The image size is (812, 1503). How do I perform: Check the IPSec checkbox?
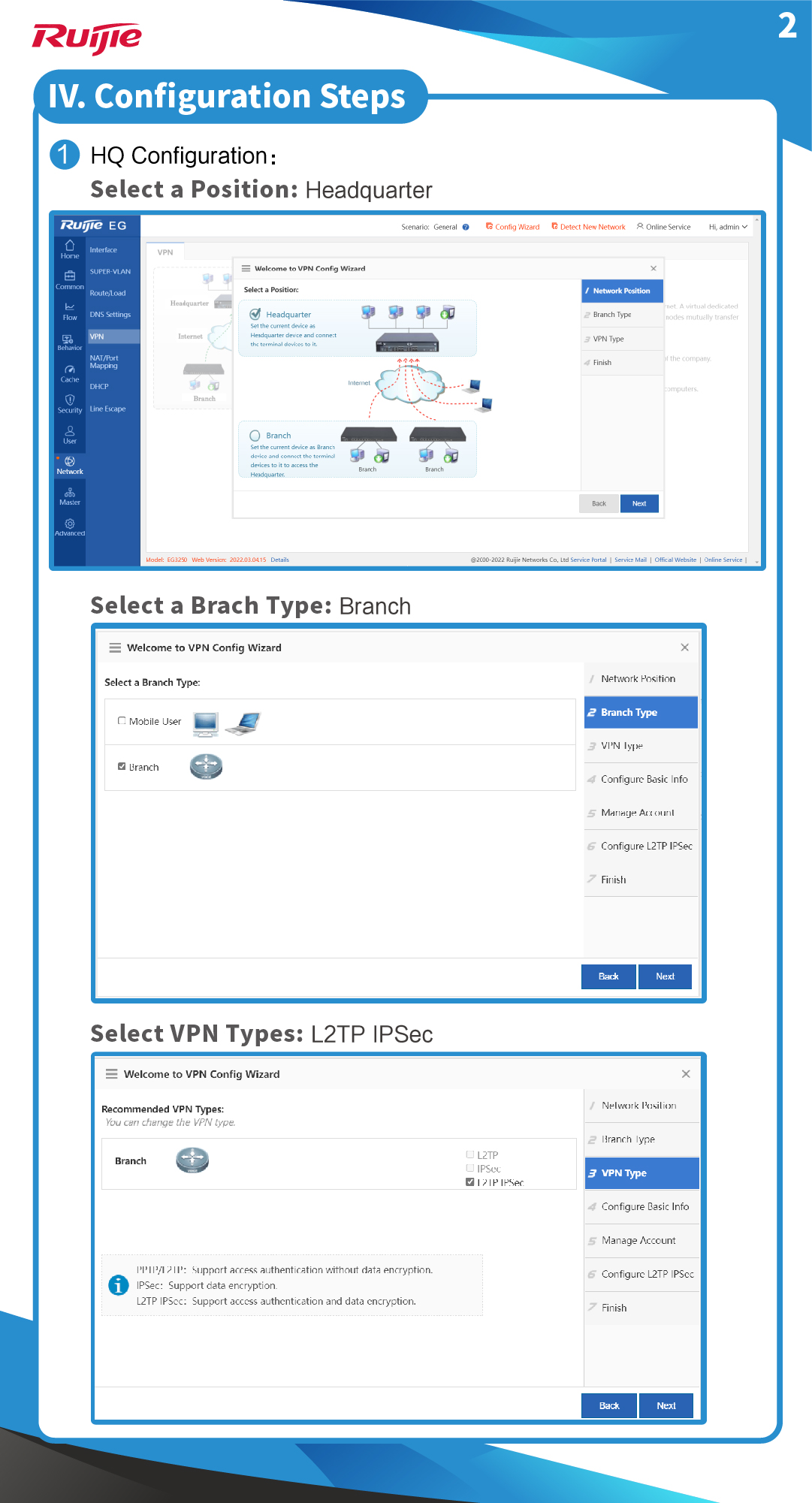[x=470, y=1168]
